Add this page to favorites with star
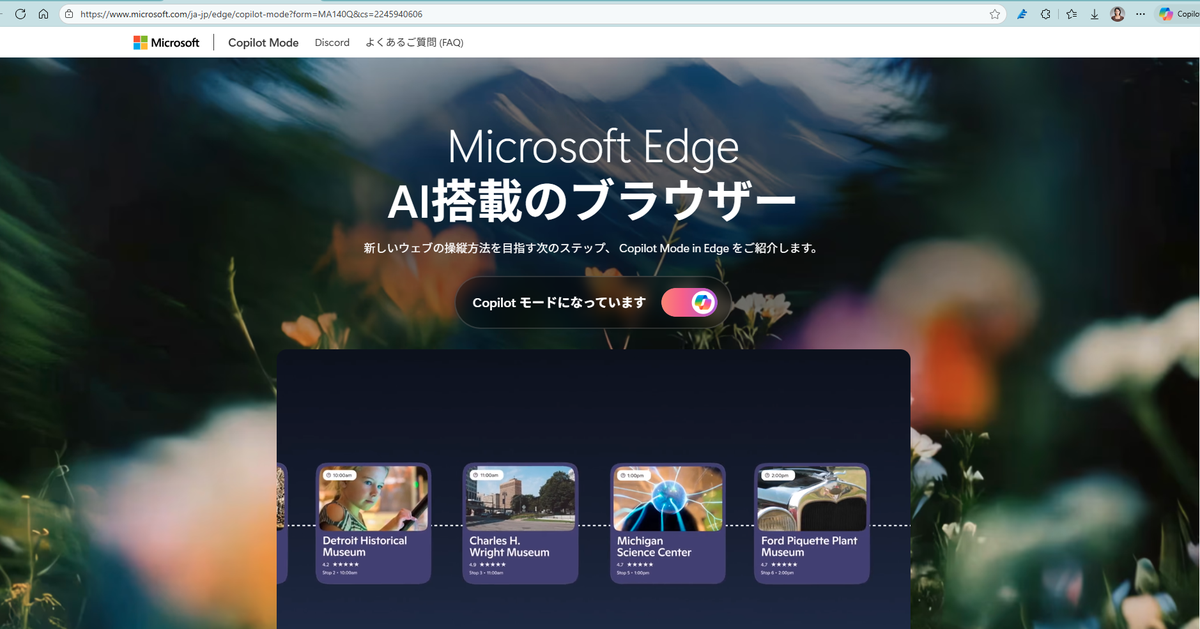The height and width of the screenshot is (629, 1200). tap(995, 14)
